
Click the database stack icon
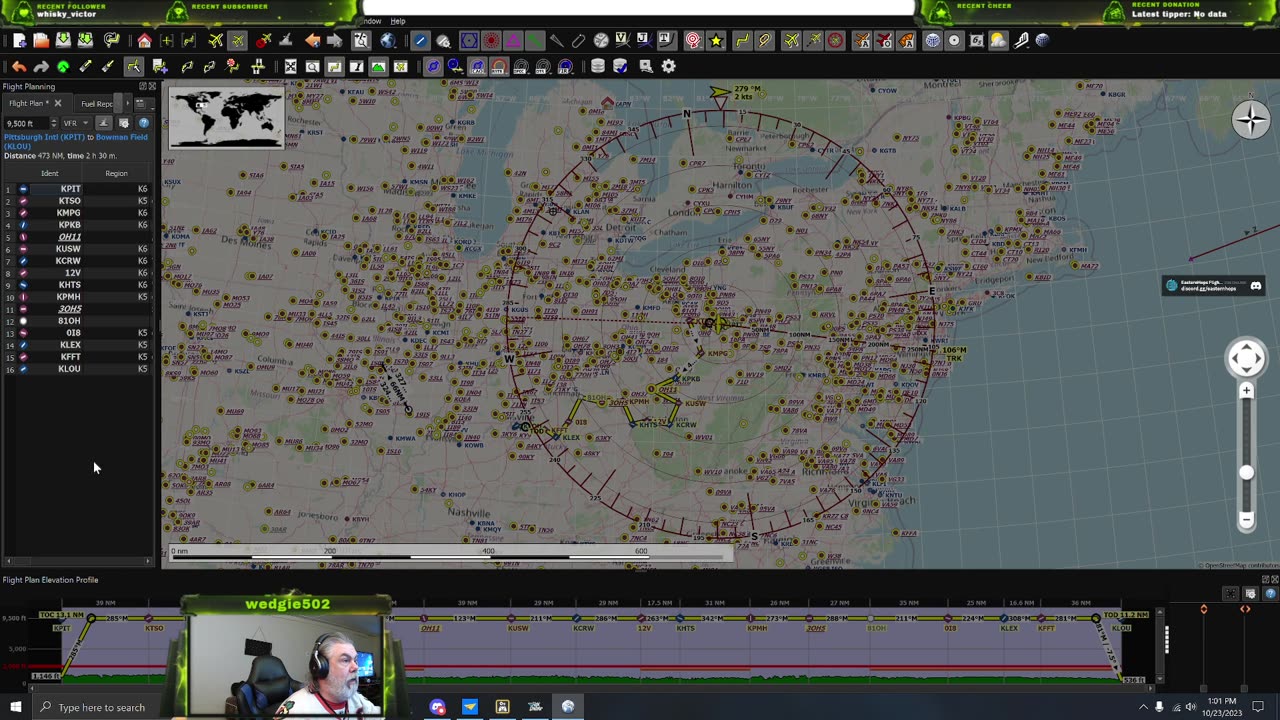coord(598,66)
